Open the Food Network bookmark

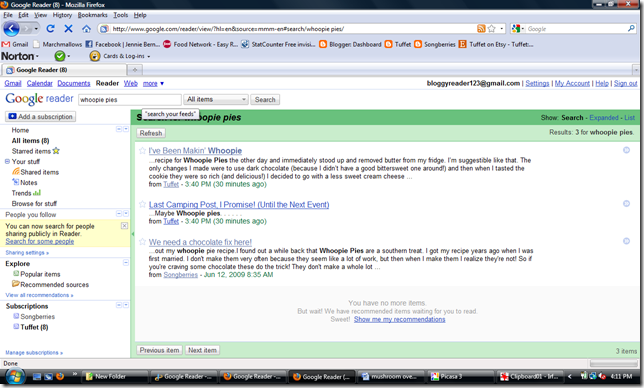click(200, 44)
